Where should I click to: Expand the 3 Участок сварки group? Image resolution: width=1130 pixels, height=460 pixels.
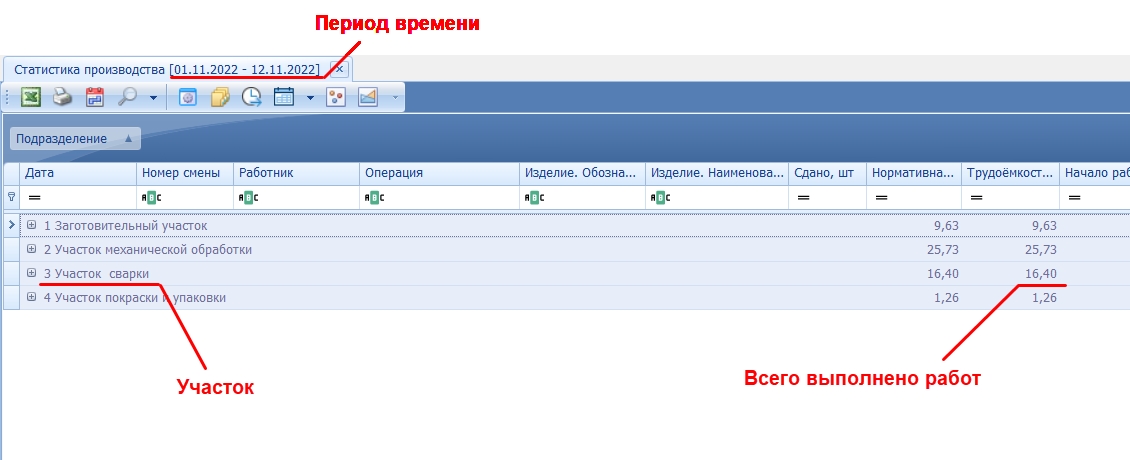click(31, 273)
